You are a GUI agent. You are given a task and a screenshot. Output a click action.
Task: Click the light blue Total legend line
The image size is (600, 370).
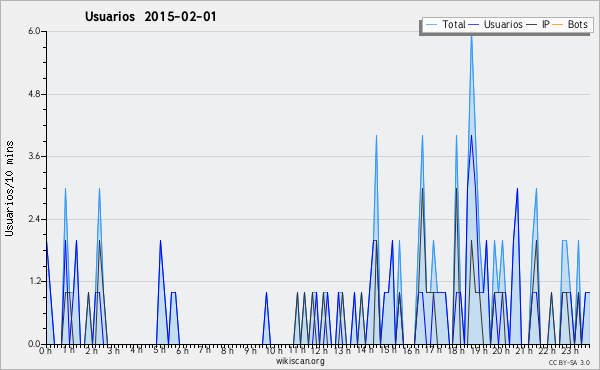pos(431,25)
